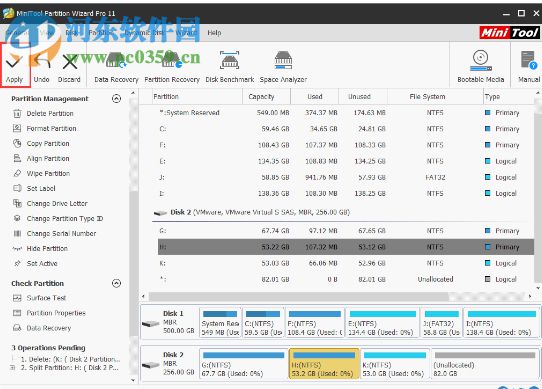Click the pending Delete K: operation
542x389 pixels.
pos(70,359)
